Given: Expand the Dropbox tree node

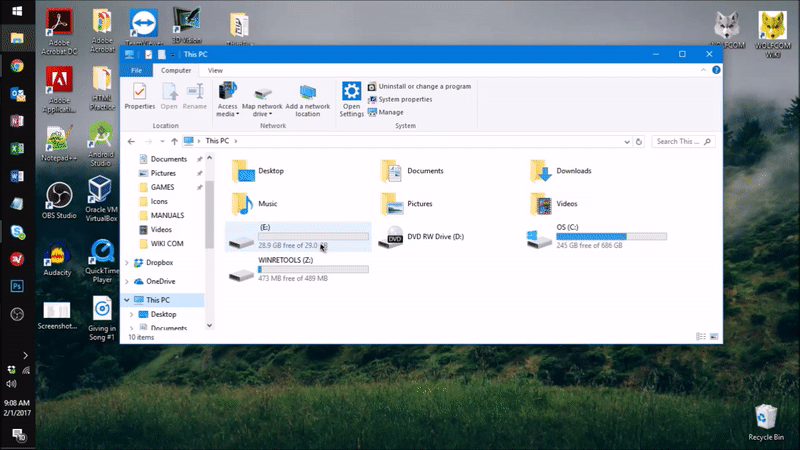Looking at the screenshot, I should (127, 263).
